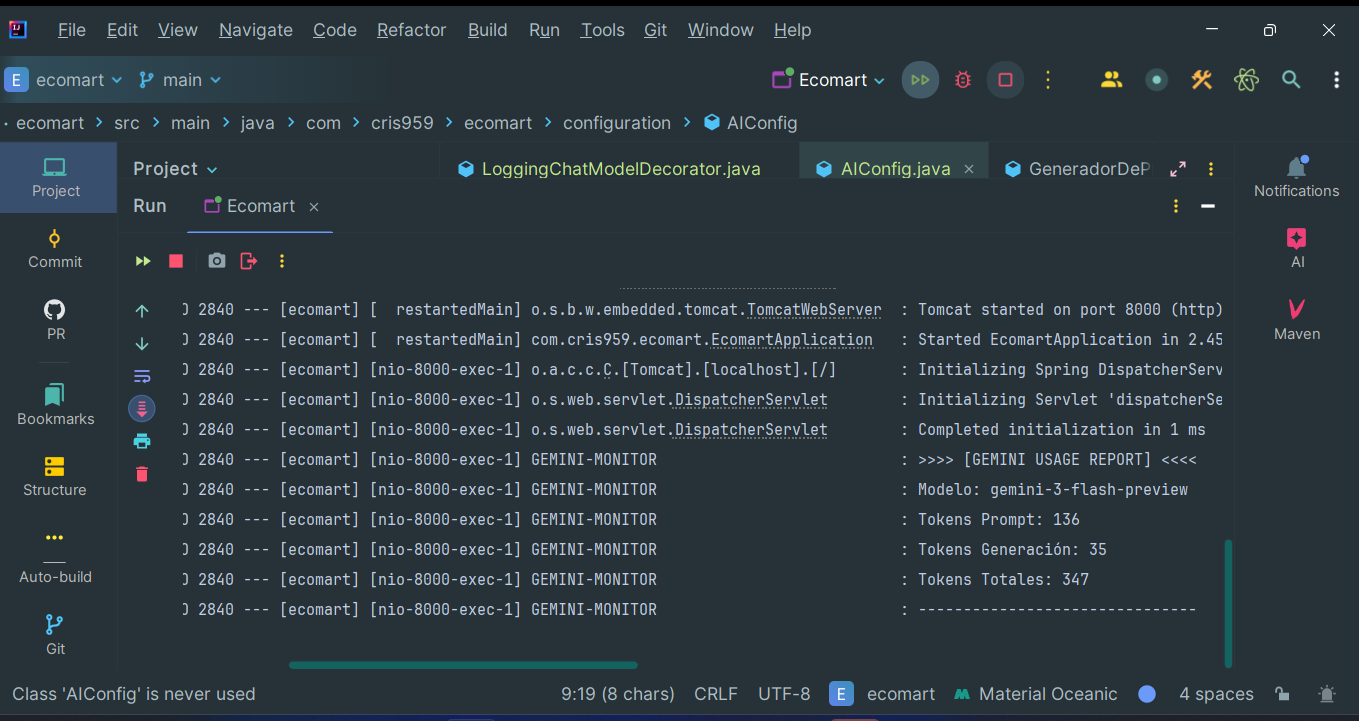The height and width of the screenshot is (721, 1359).
Task: Open the AI tool window on the right
Action: [1297, 248]
